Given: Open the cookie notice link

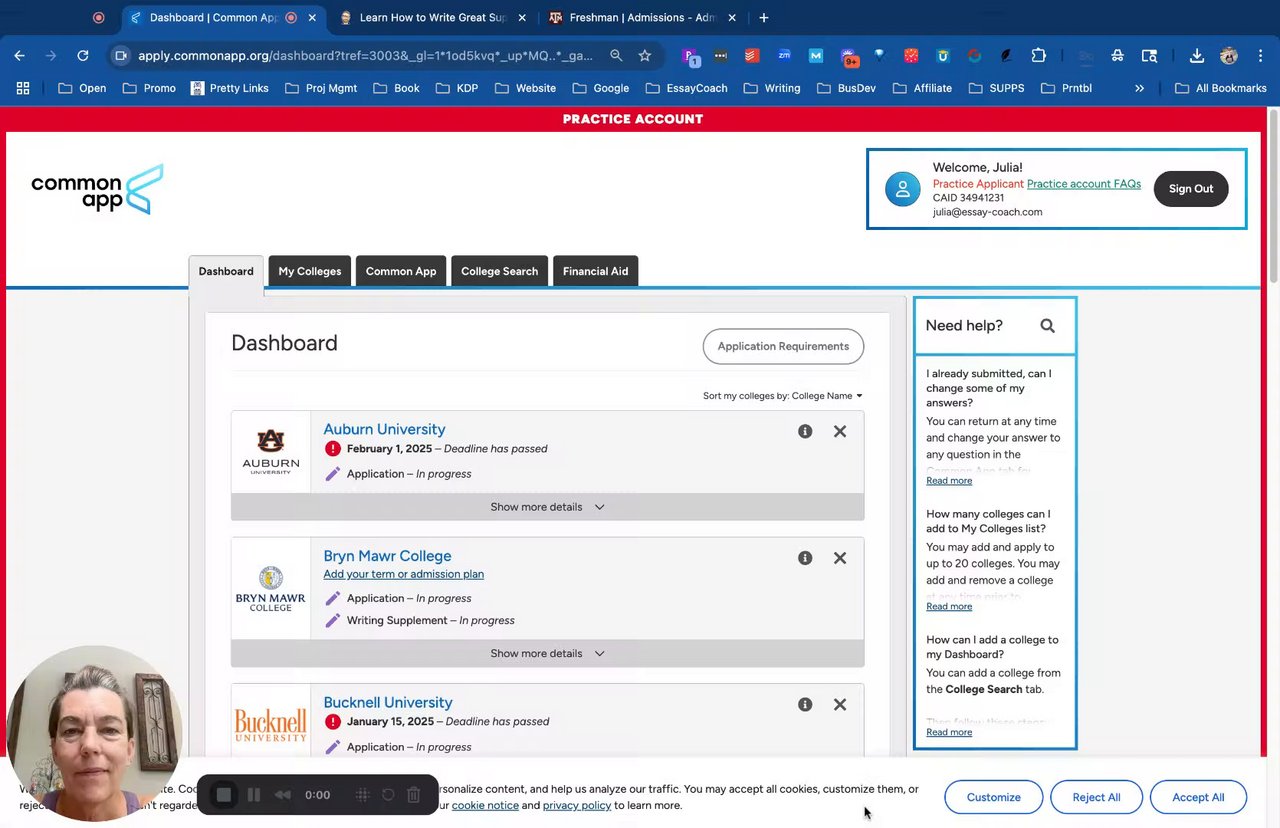Looking at the screenshot, I should (x=485, y=805).
